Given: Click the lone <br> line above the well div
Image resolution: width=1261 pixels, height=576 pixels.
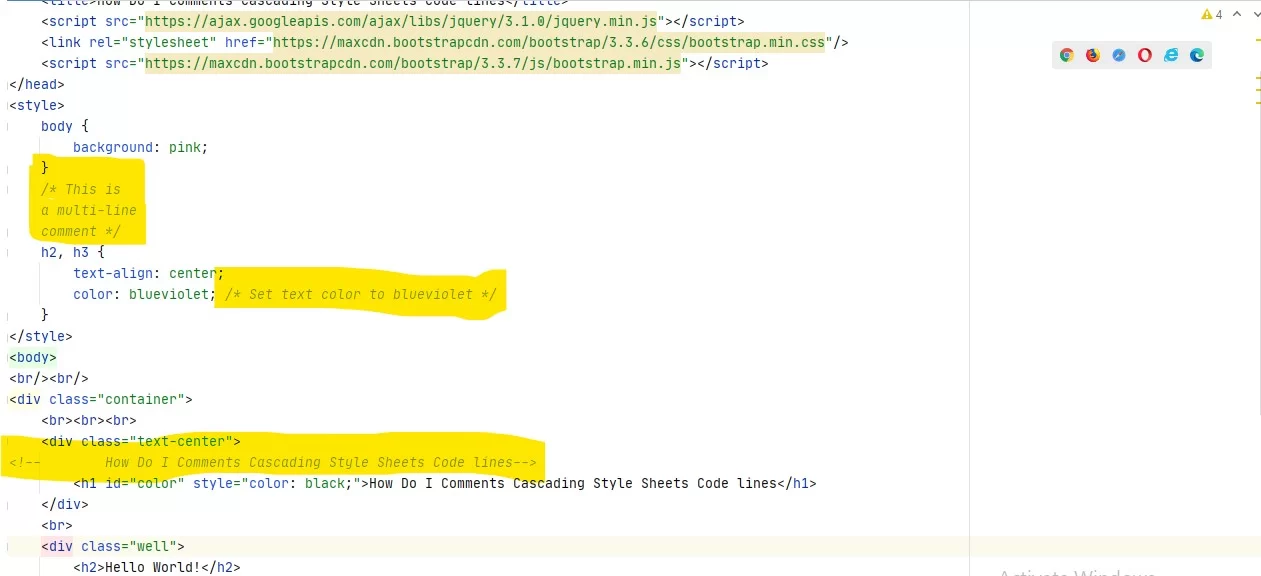Looking at the screenshot, I should coord(57,525).
